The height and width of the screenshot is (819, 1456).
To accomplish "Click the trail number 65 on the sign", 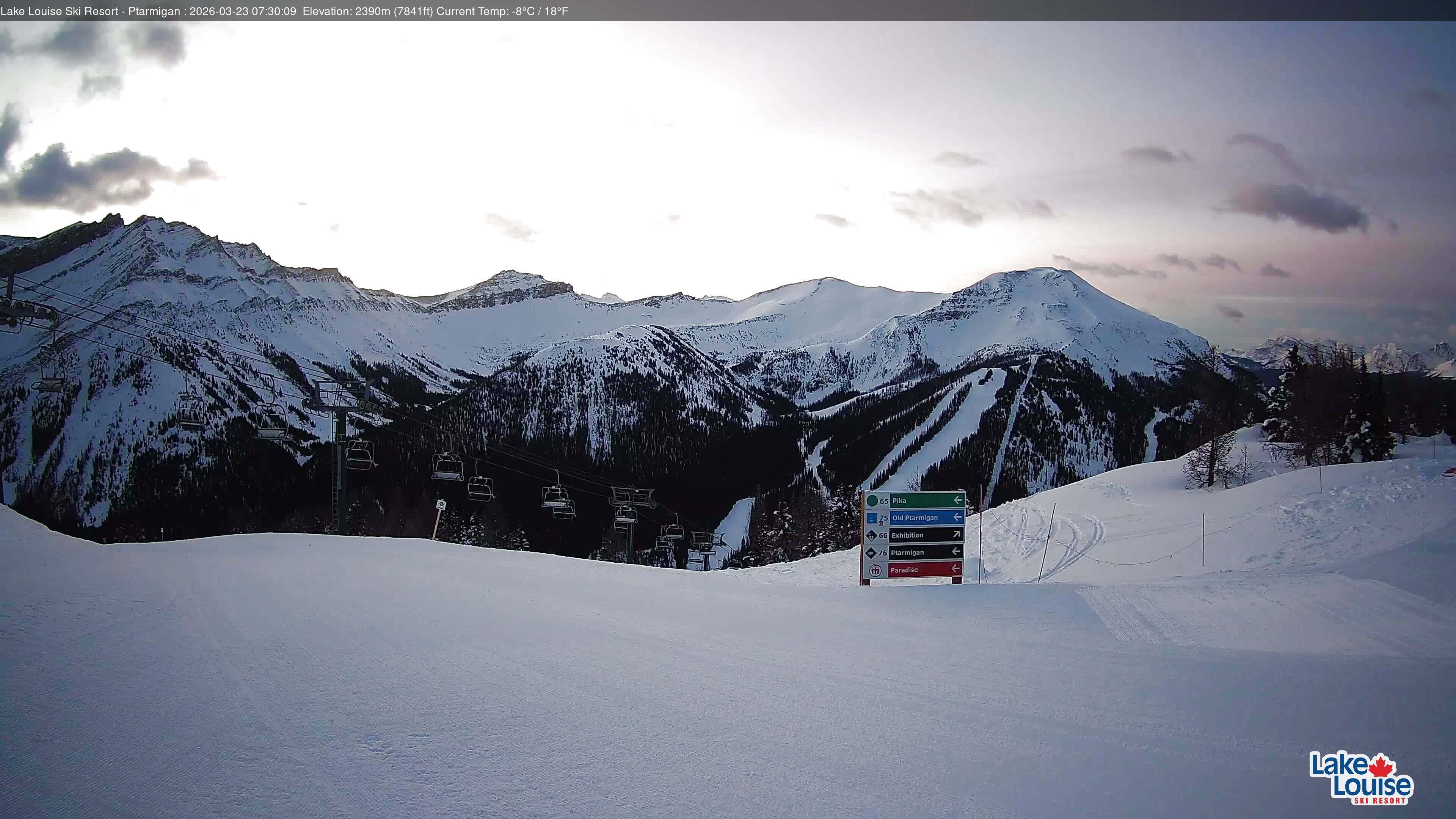I will pos(884,502).
